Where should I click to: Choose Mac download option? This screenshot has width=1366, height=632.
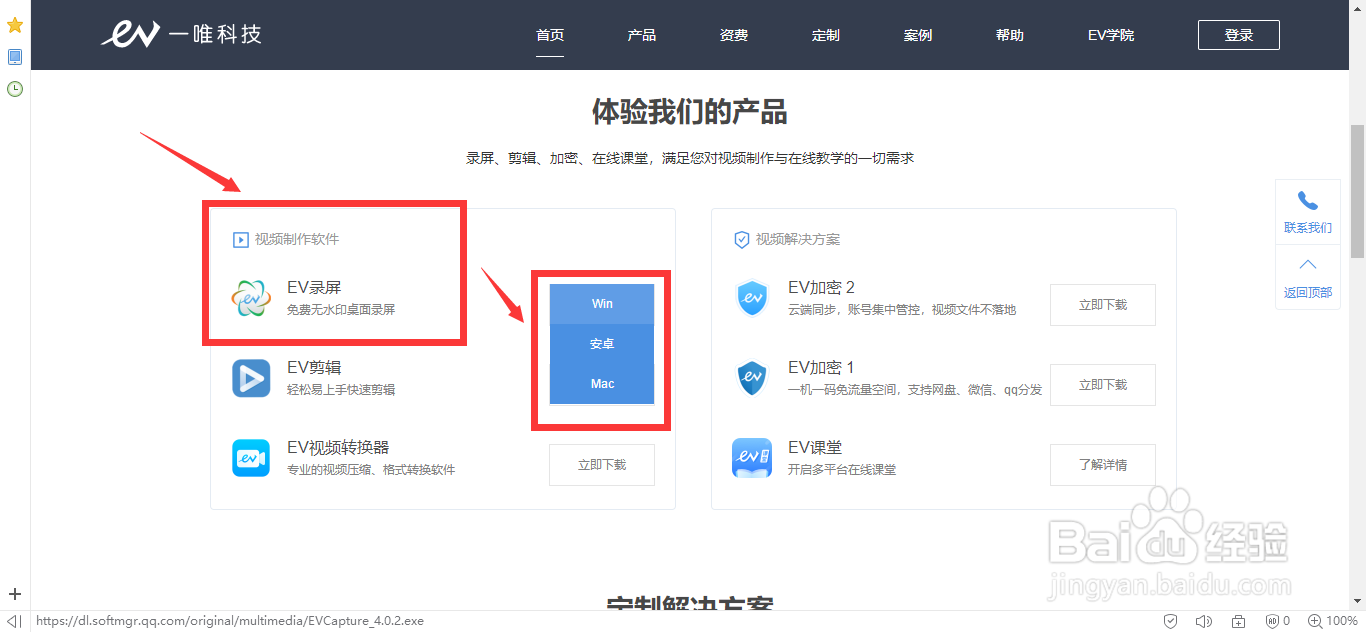602,384
